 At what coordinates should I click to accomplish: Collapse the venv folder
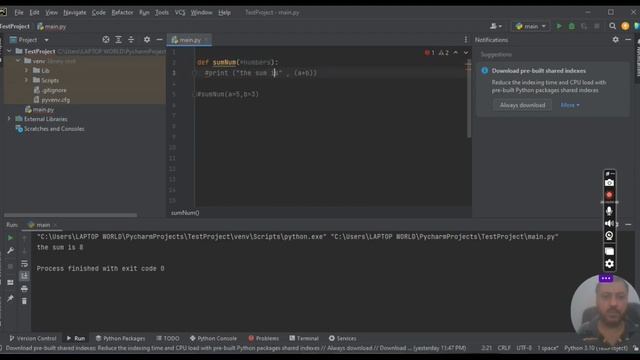(18, 61)
